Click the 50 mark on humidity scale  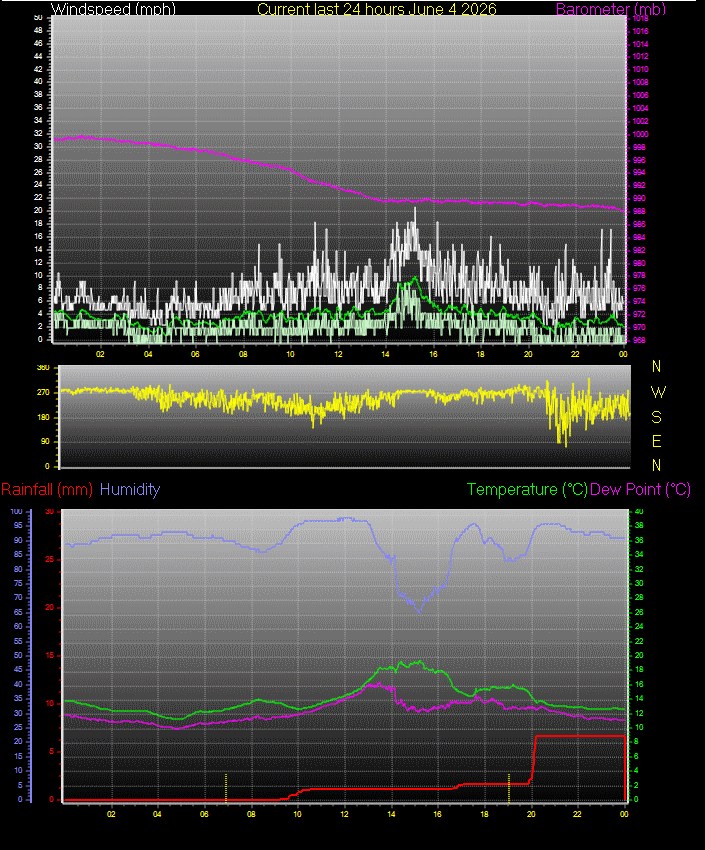coord(18,655)
